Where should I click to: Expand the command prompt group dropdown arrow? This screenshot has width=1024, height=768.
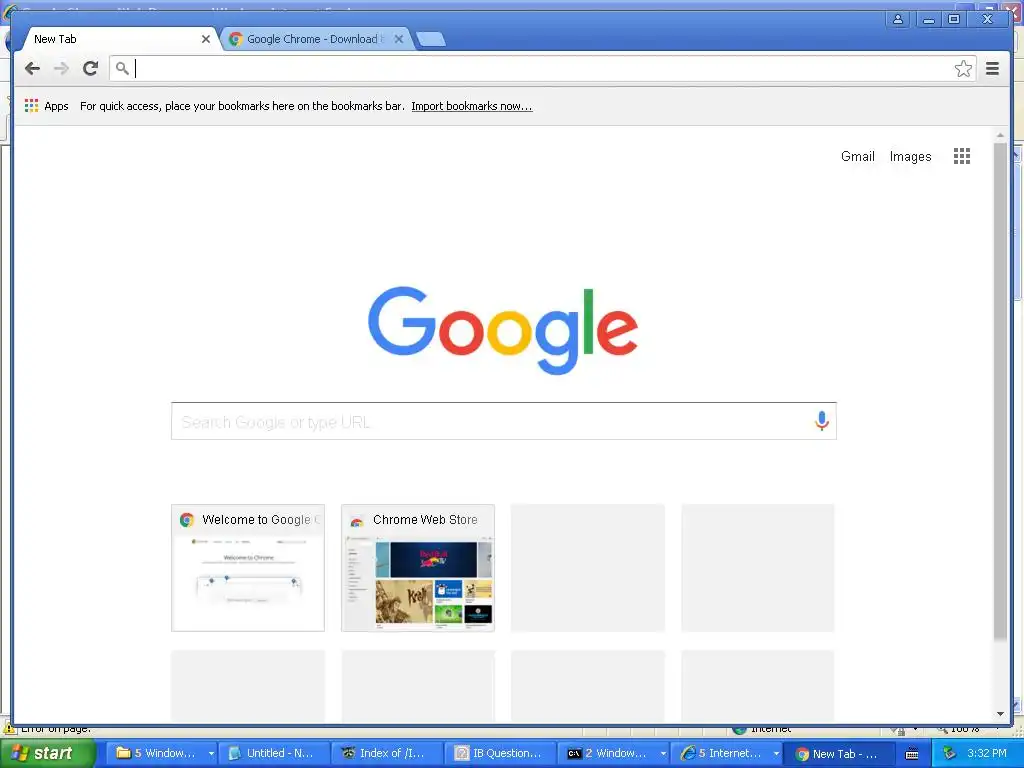point(663,754)
